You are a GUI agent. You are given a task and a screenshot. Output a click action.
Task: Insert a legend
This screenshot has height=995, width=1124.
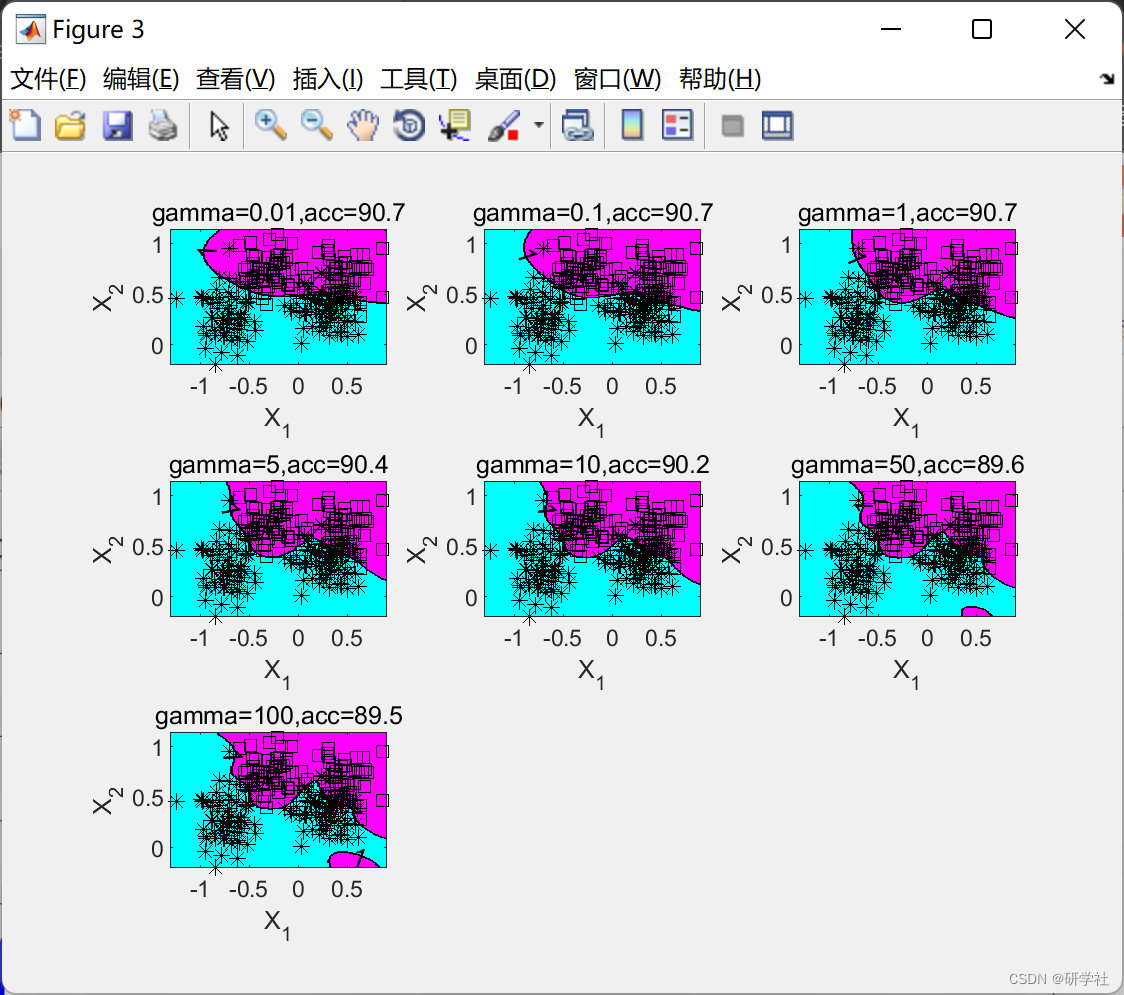click(x=677, y=125)
